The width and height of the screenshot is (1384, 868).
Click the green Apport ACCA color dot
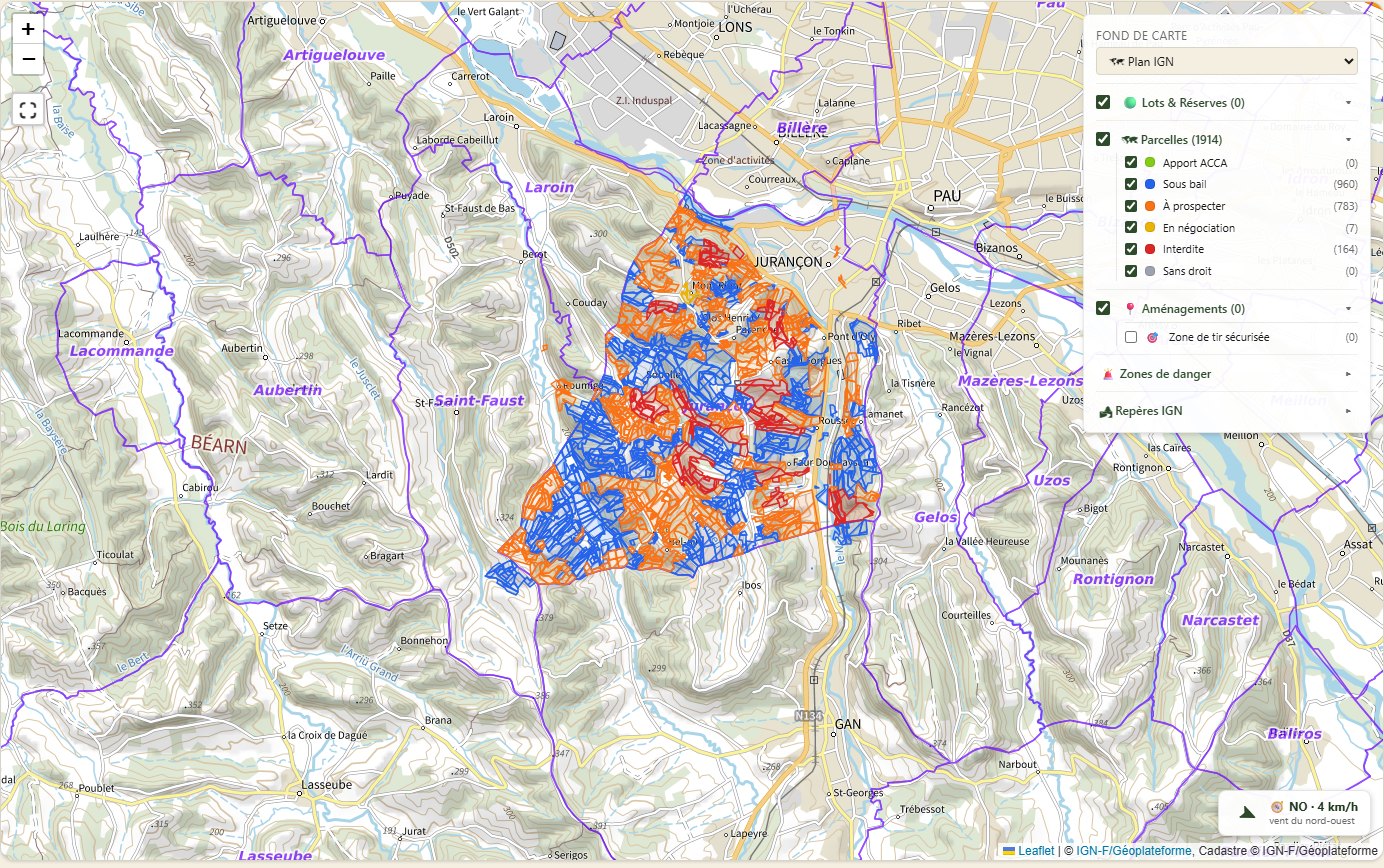1149,162
